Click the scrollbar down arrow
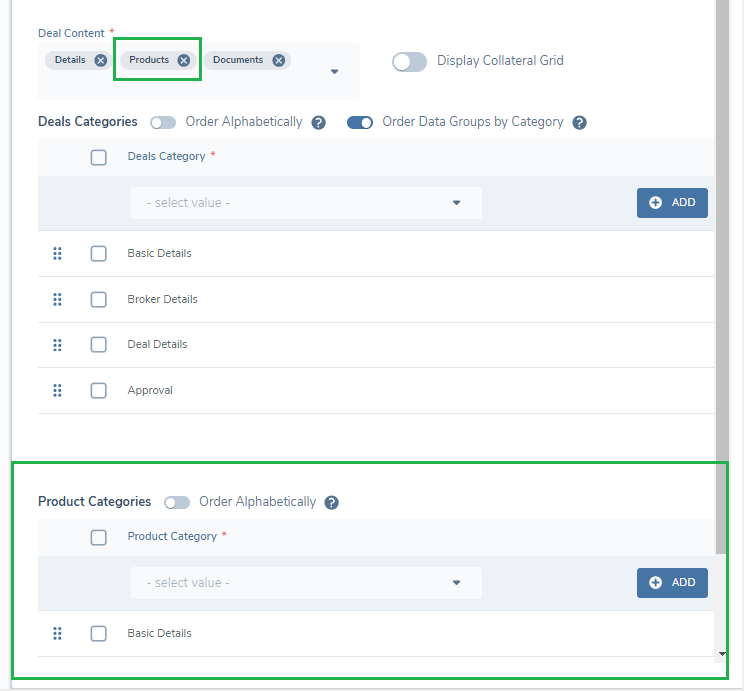The height and width of the screenshot is (691, 744). point(723,654)
